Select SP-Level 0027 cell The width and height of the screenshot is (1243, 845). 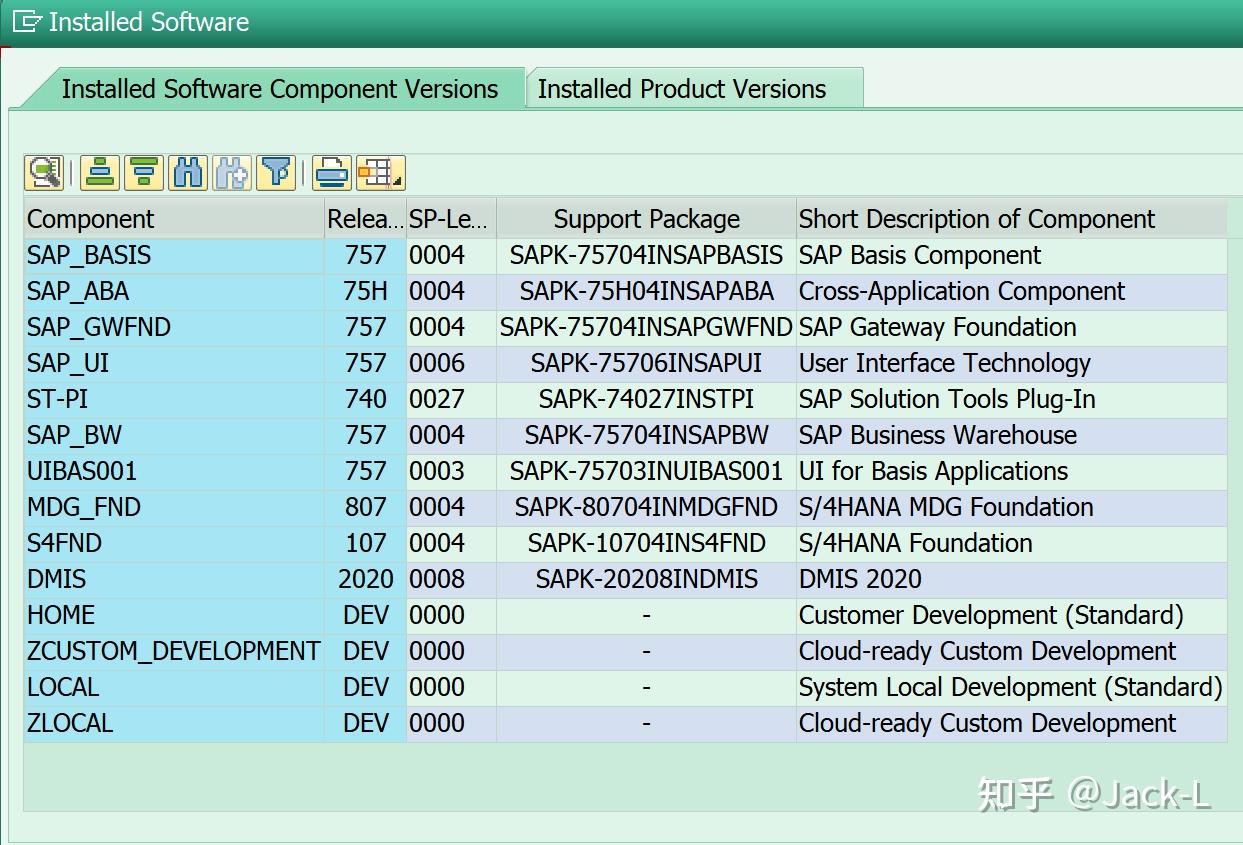[451, 399]
